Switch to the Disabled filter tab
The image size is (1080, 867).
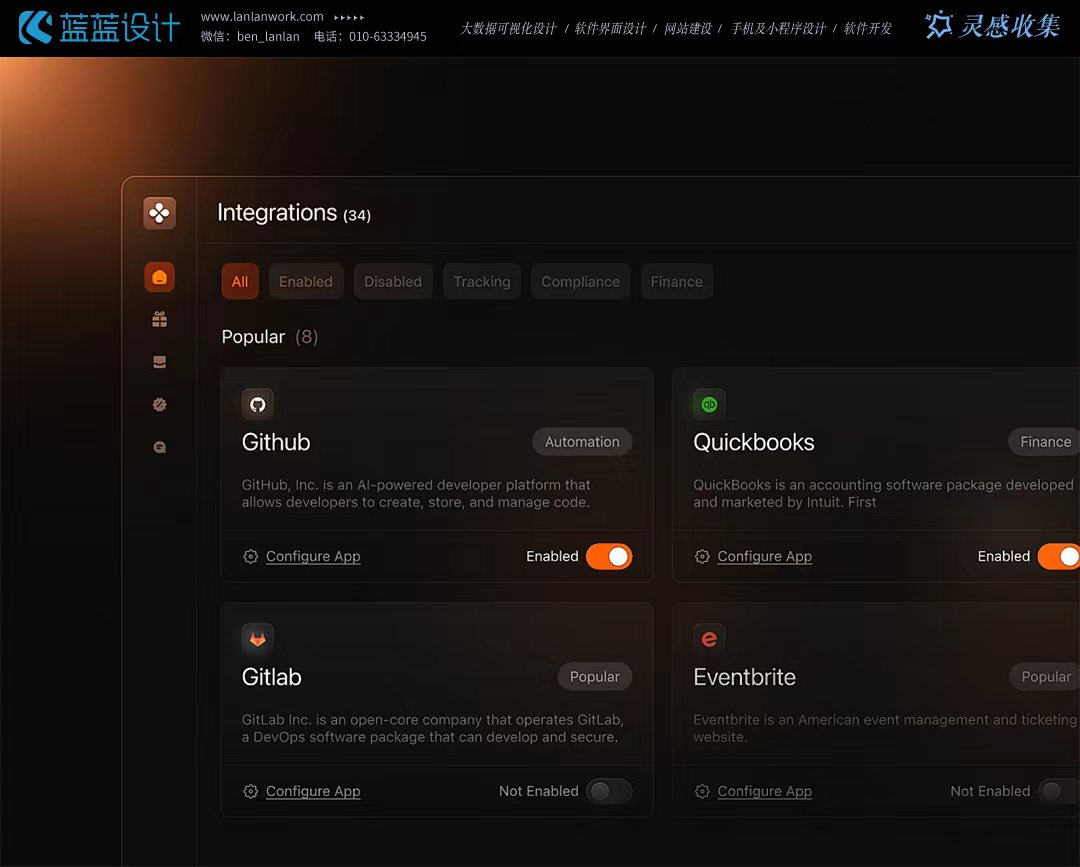[x=393, y=282]
